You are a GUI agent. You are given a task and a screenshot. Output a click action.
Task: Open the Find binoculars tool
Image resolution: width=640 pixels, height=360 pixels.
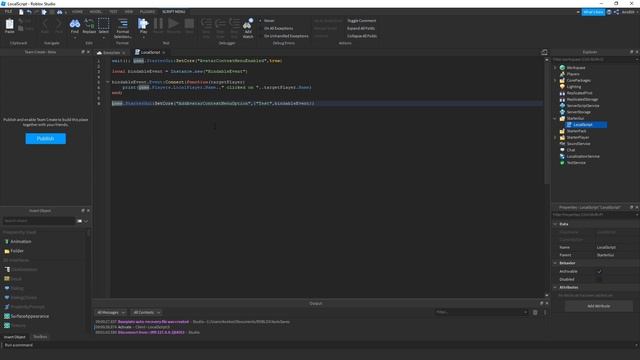(x=75, y=25)
